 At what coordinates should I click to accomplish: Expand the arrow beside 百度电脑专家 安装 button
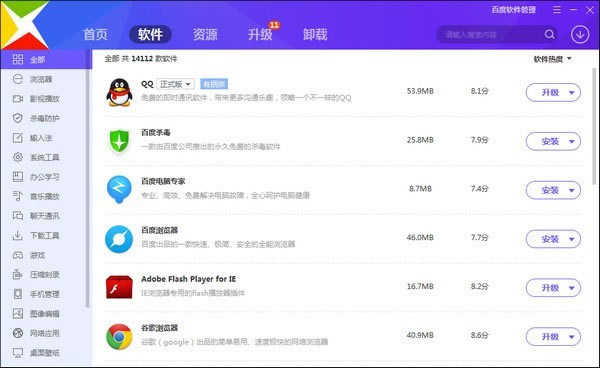[571, 190]
